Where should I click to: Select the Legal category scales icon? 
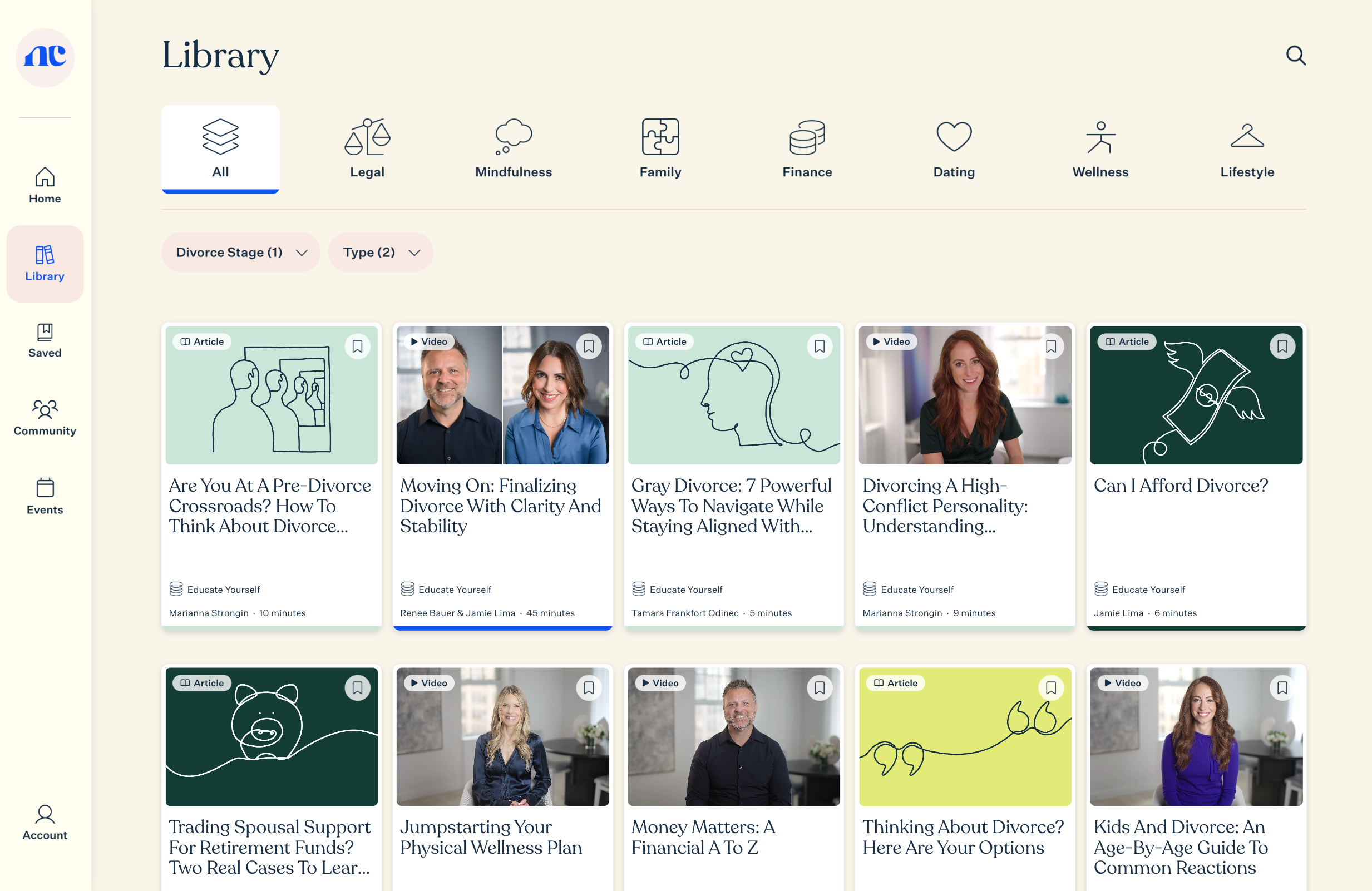[367, 137]
